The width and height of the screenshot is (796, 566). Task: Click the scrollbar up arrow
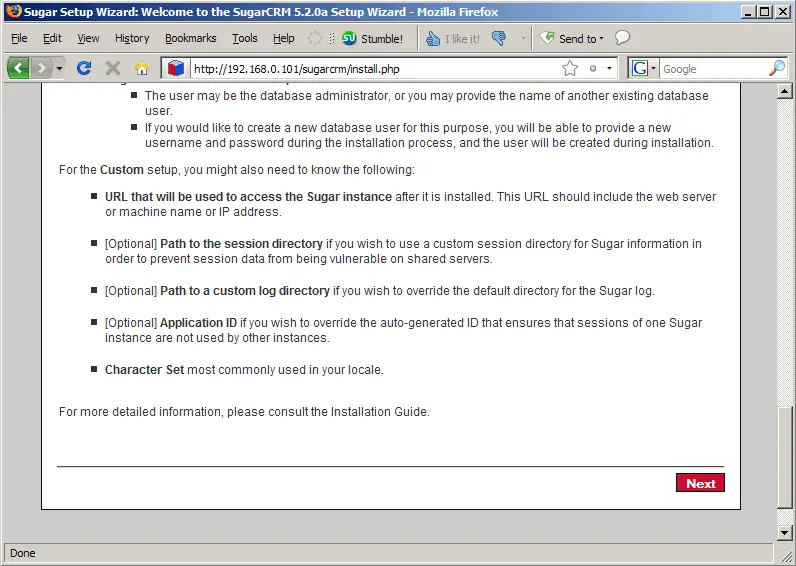[x=784, y=91]
